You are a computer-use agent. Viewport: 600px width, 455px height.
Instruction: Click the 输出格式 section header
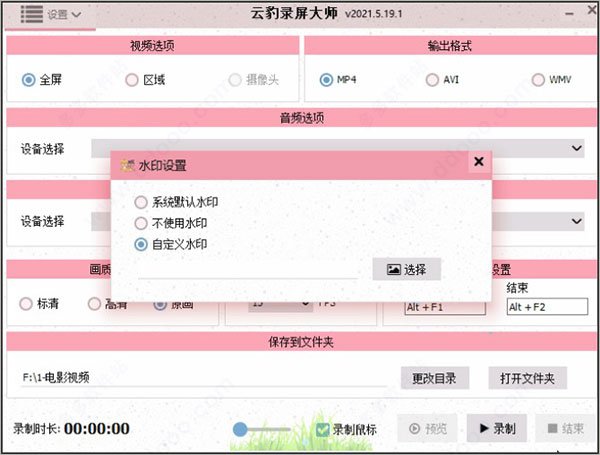coord(450,46)
